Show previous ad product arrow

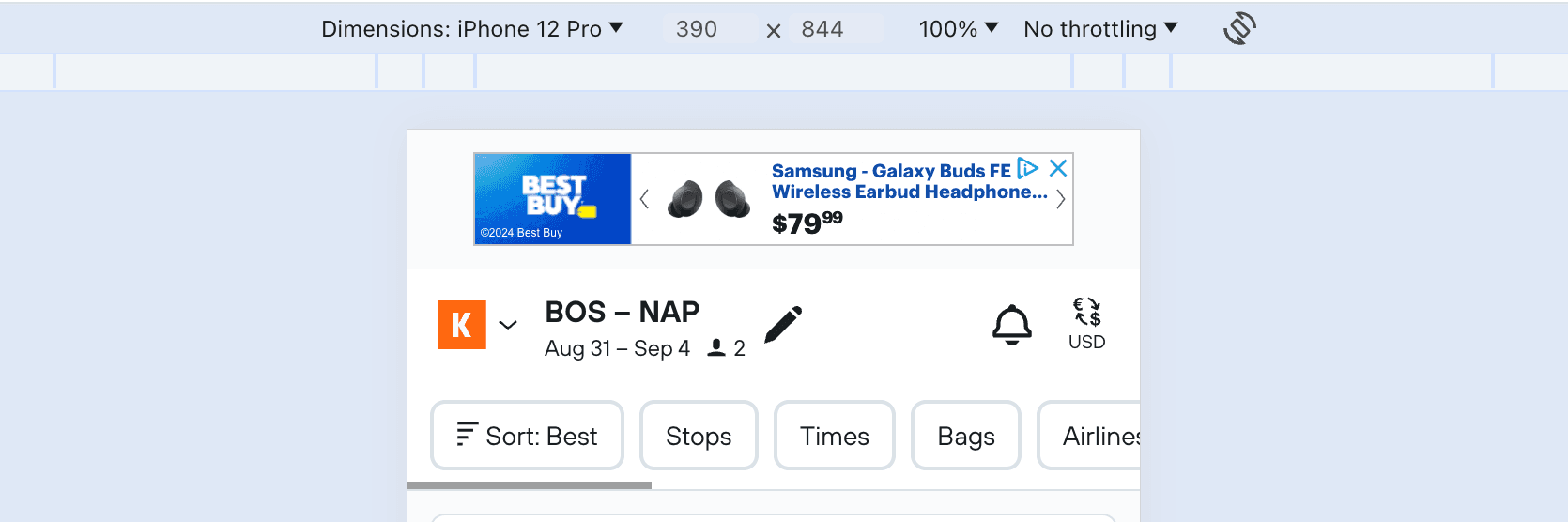point(644,199)
